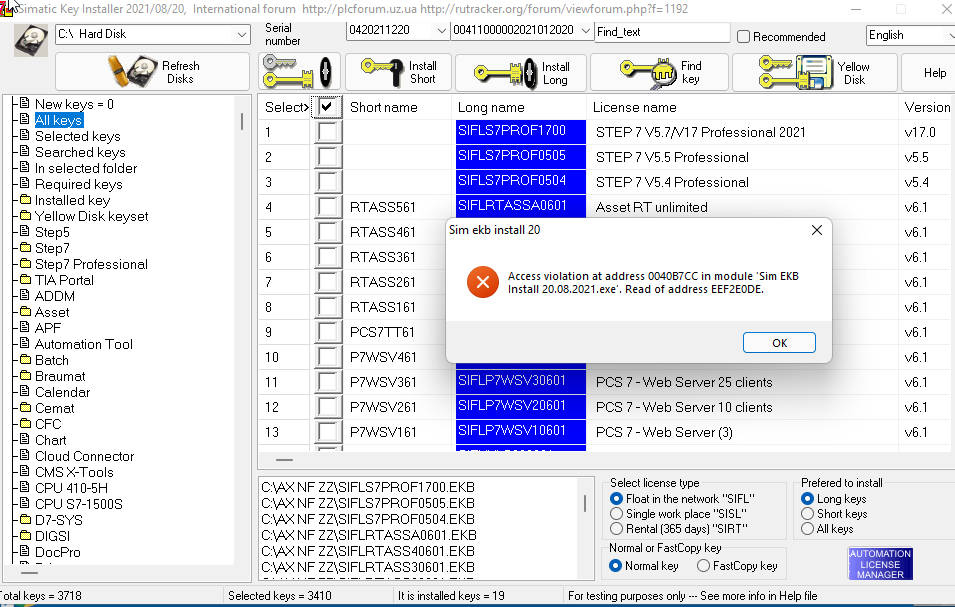Check the box for row 1 SIFLS7PROF1700

[x=327, y=132]
